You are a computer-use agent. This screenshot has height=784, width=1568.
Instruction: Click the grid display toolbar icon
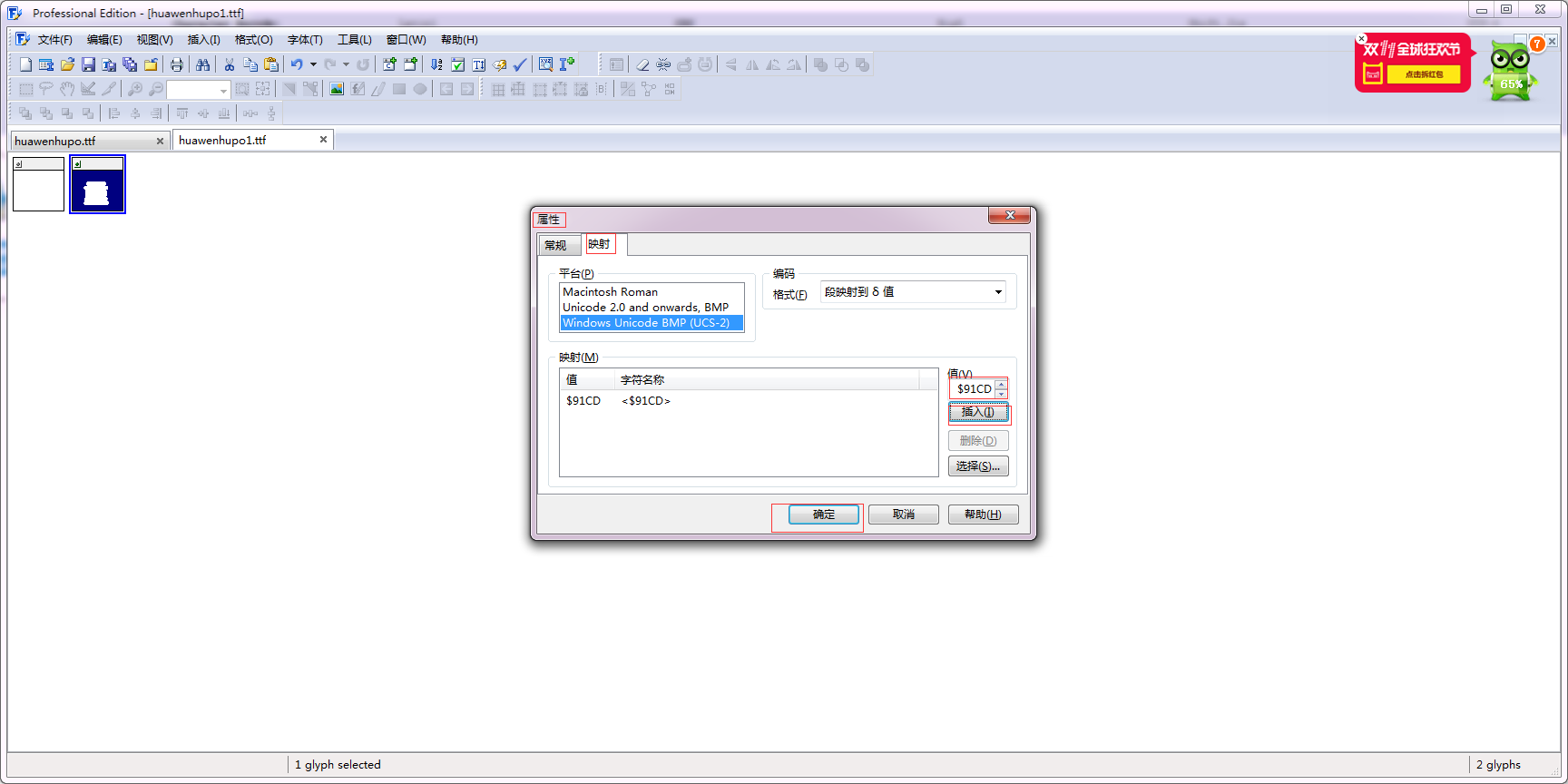(498, 89)
